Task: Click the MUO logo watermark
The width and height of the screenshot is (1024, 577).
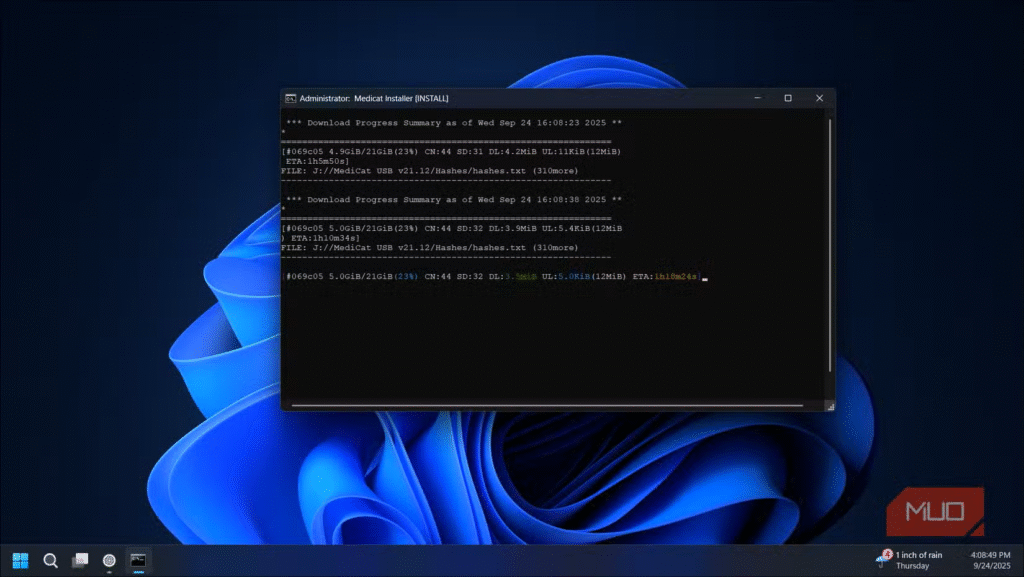Action: (x=935, y=512)
